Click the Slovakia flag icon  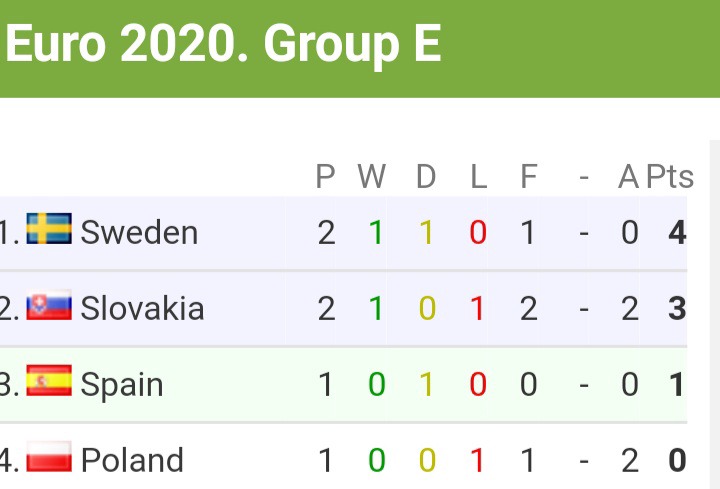48,305
